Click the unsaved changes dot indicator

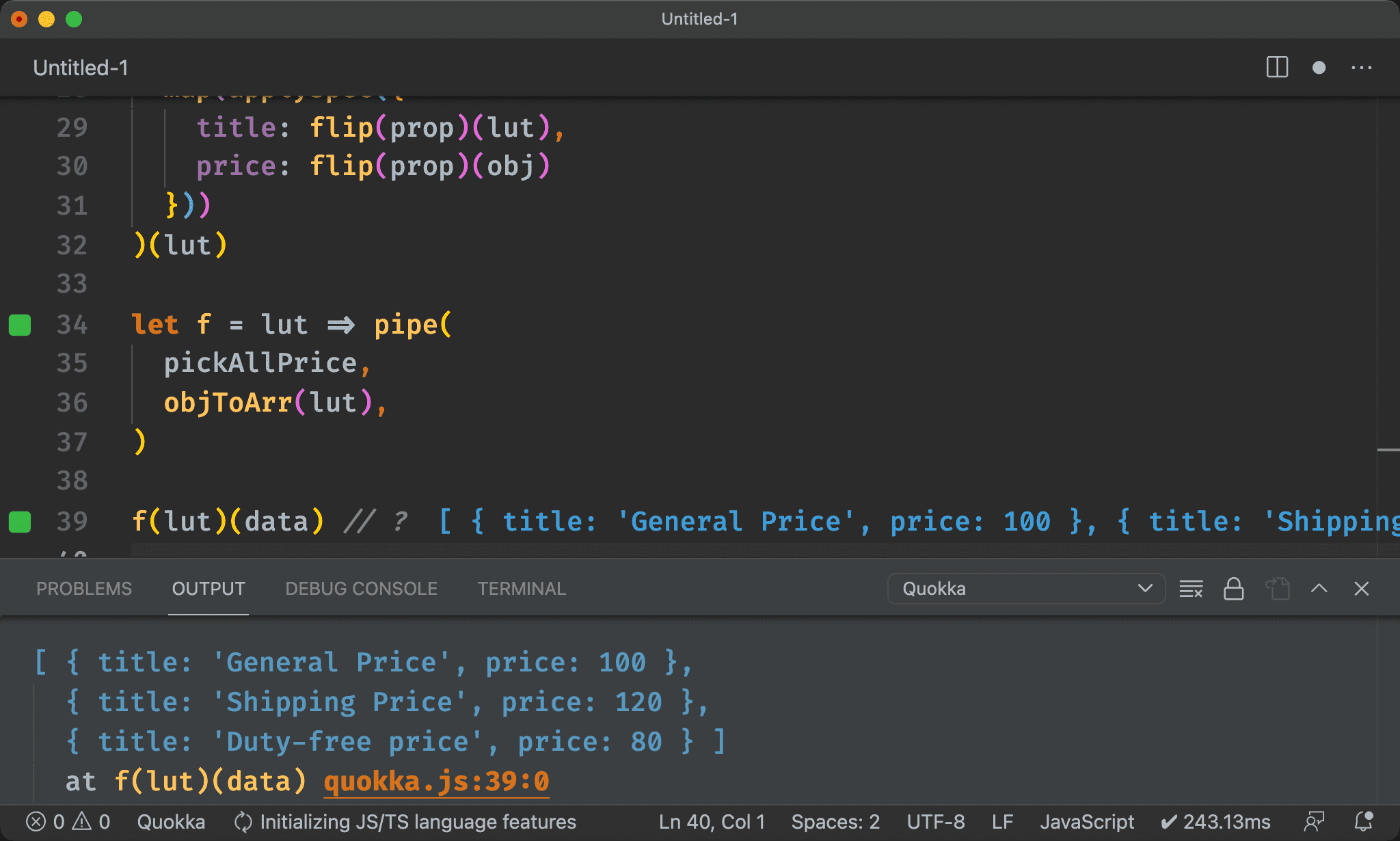coord(1319,68)
